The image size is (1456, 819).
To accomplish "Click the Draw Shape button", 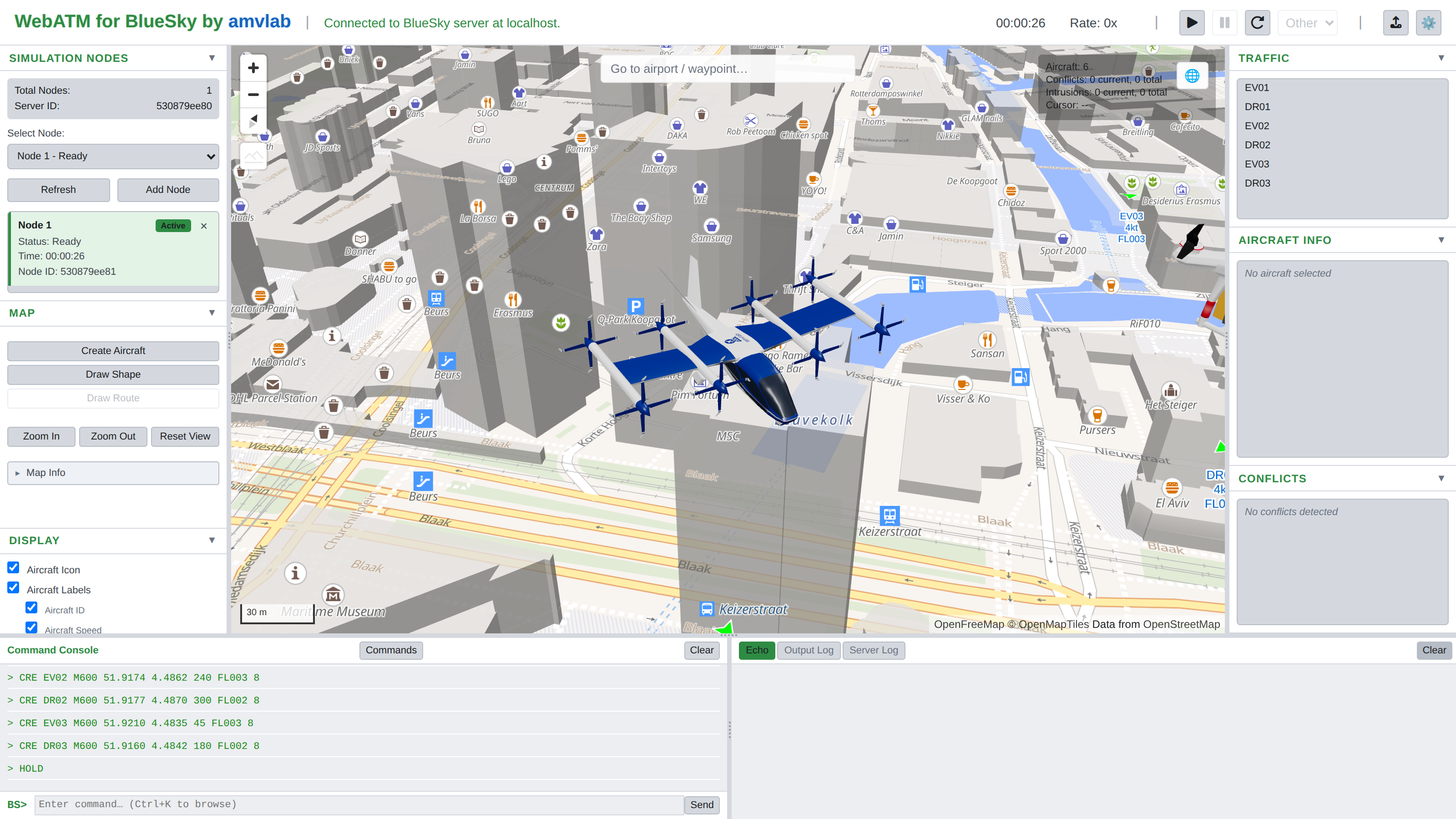I will point(113,375).
